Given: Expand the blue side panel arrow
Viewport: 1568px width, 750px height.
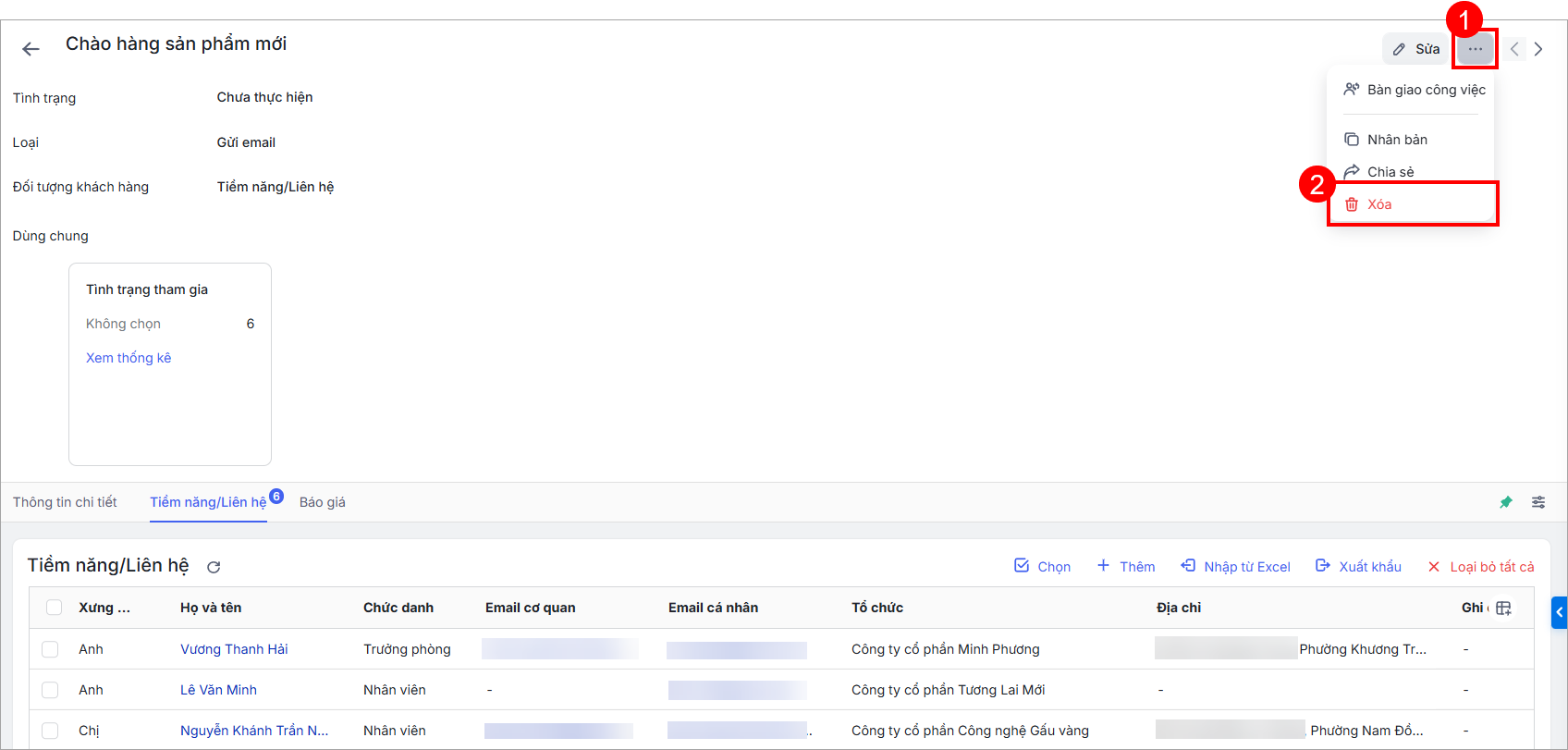Looking at the screenshot, I should pyautogui.click(x=1560, y=612).
